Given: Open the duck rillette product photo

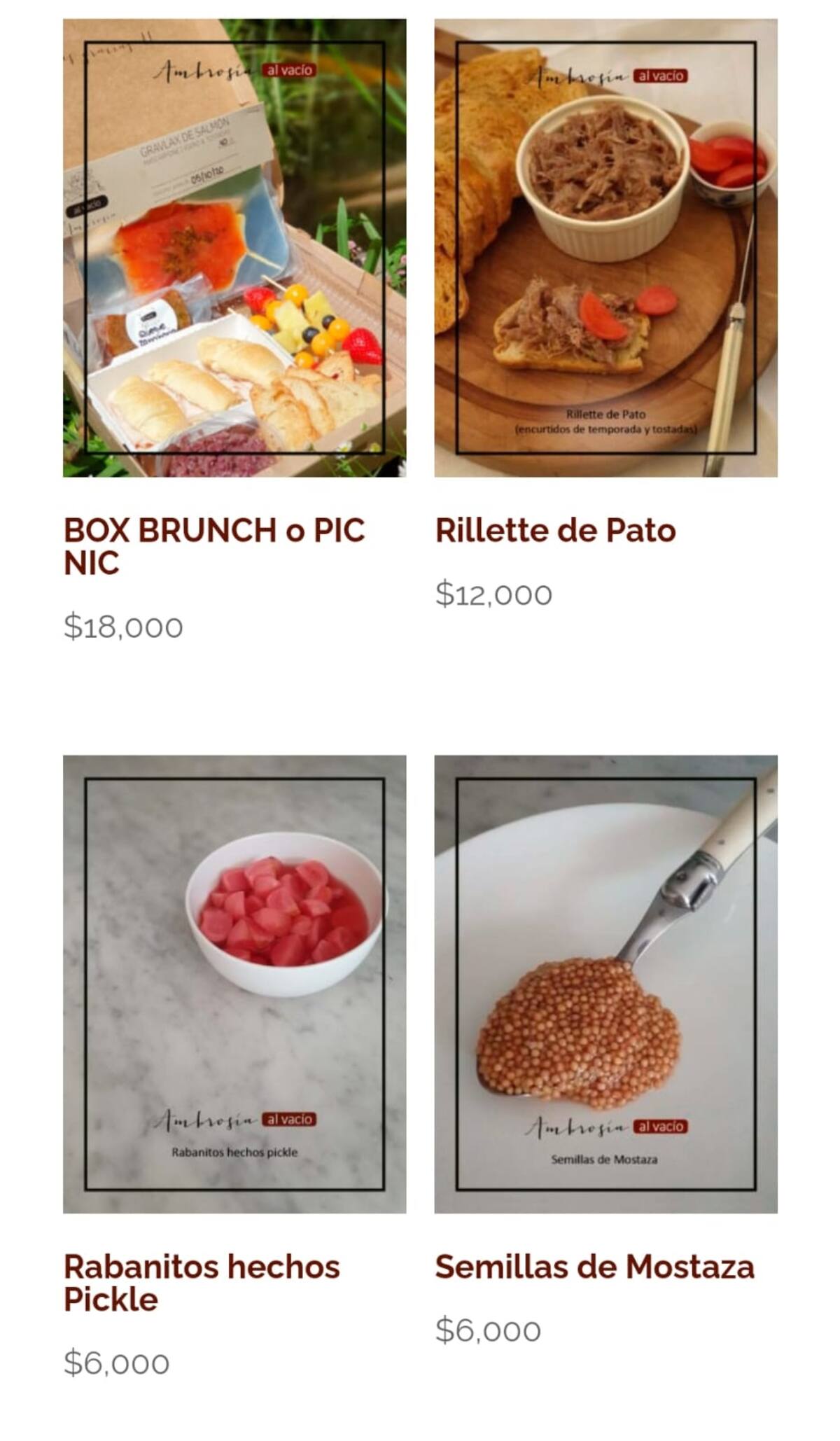Looking at the screenshot, I should coord(605,248).
